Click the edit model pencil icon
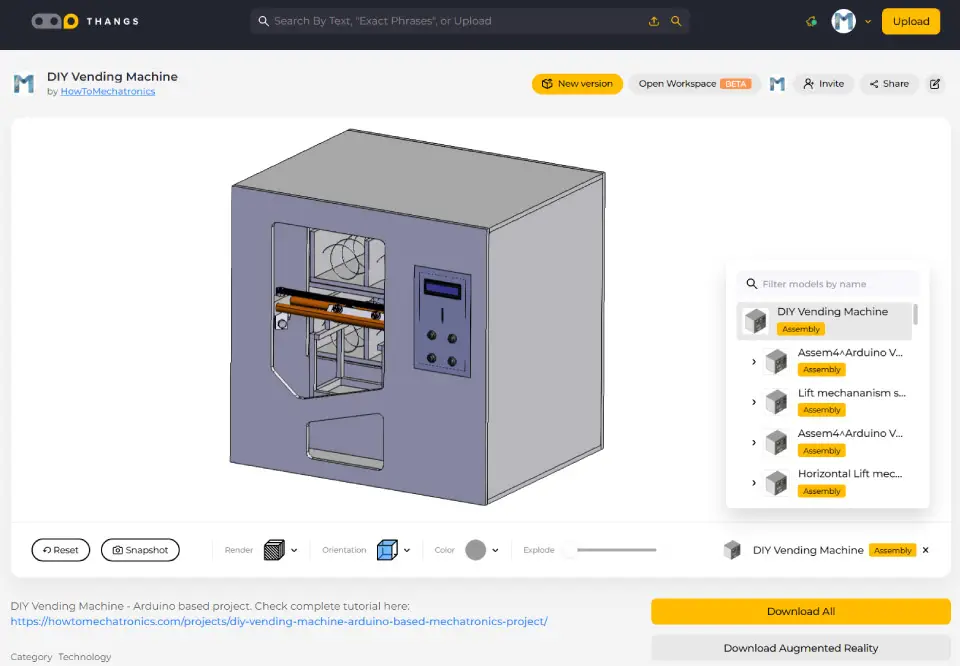The image size is (960, 666). click(x=935, y=84)
